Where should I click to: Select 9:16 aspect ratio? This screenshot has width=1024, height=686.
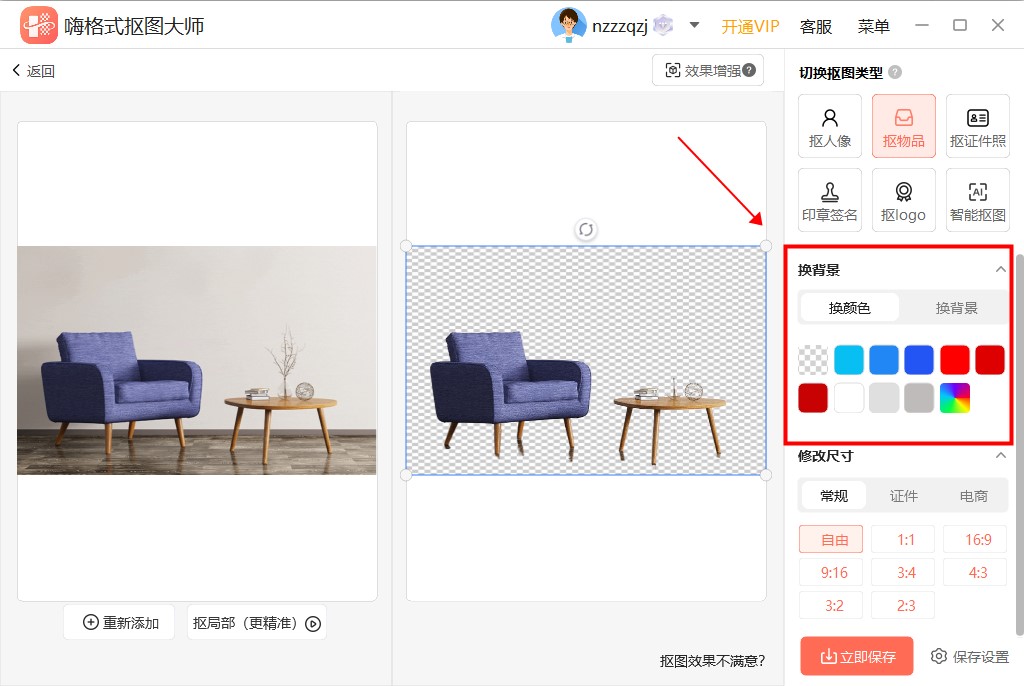tap(831, 572)
